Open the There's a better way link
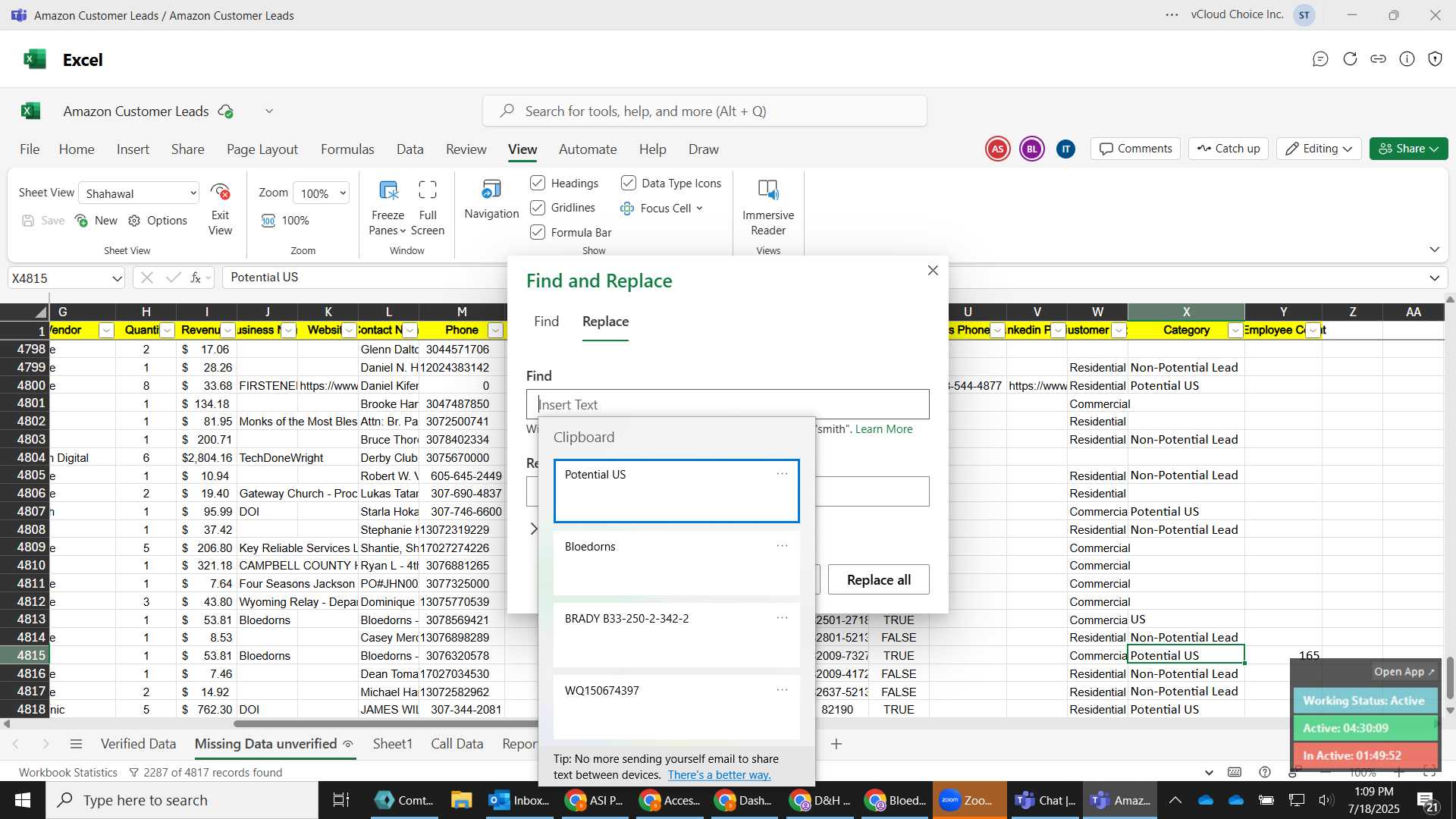 719,775
